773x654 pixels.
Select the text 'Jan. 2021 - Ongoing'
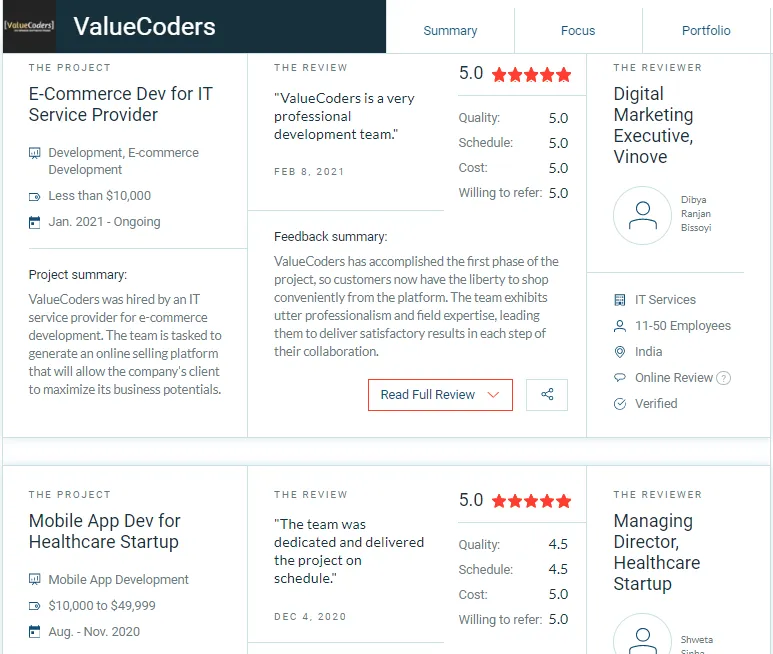(x=105, y=222)
